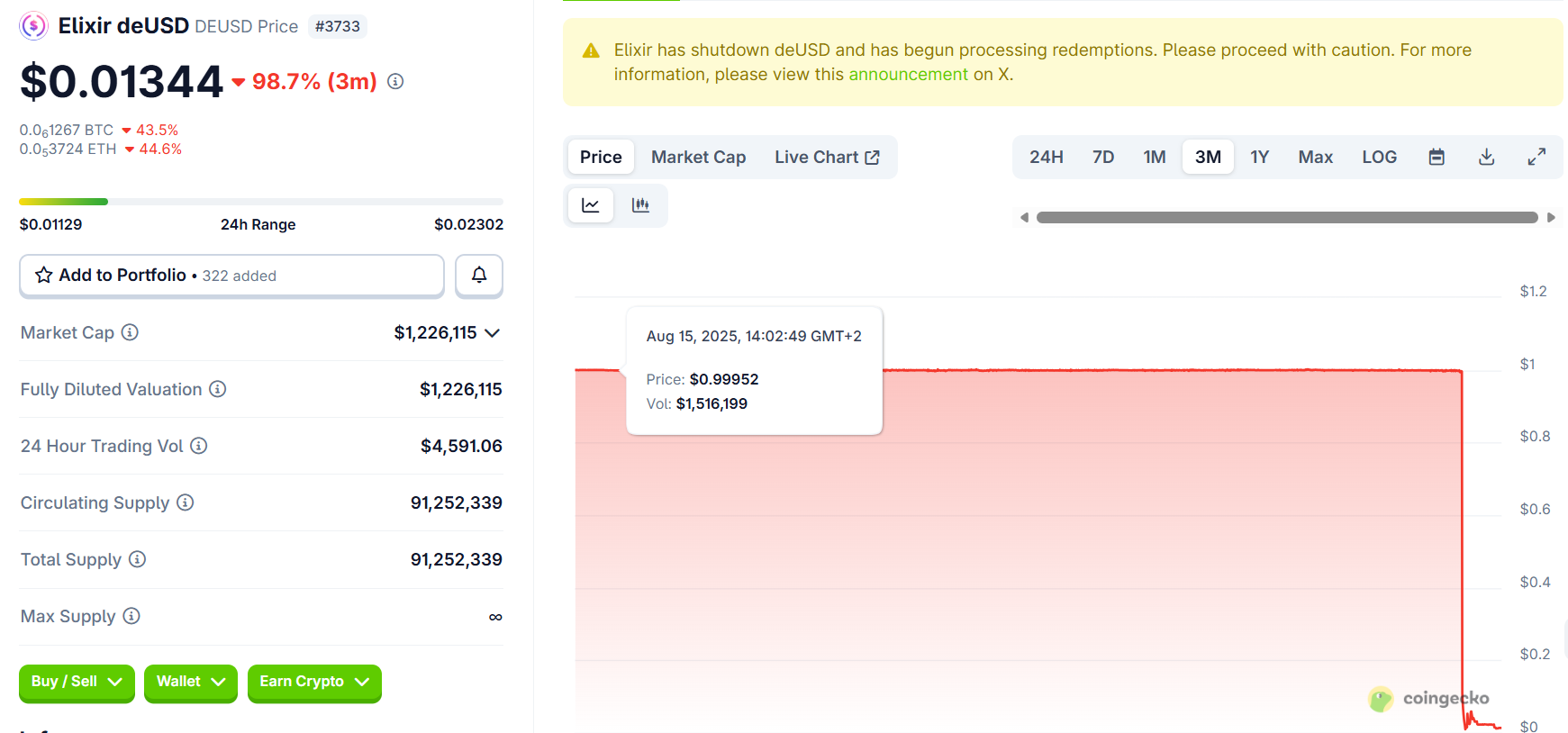1568x733 pixels.
Task: Open the Wallet dropdown
Action: pyautogui.click(x=191, y=682)
